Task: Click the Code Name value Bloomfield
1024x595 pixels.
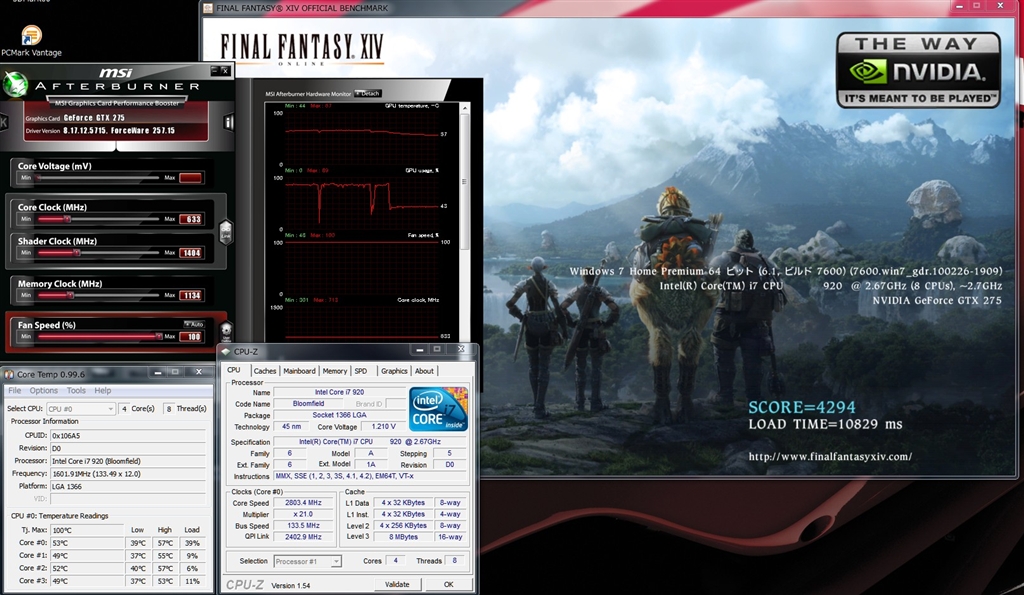Action: pyautogui.click(x=308, y=404)
